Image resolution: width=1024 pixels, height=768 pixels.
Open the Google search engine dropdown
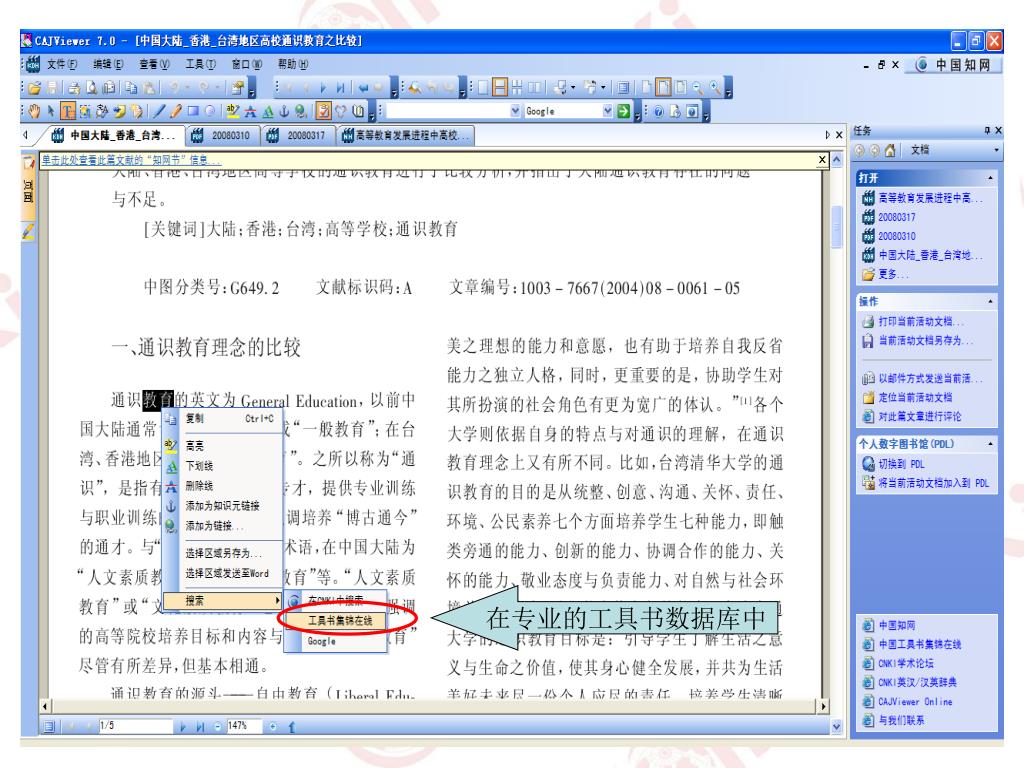click(x=607, y=111)
